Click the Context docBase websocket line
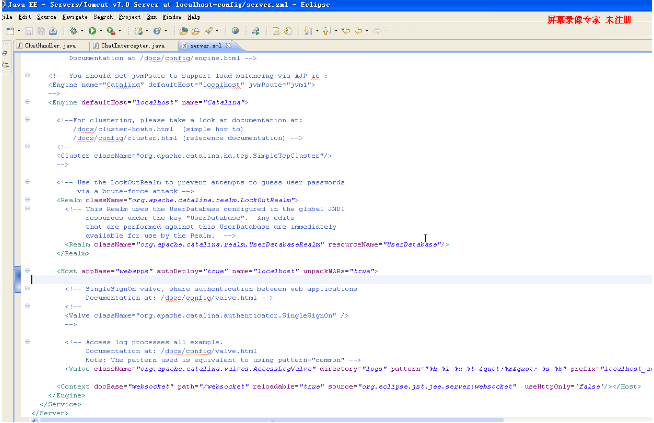Screen dimensions: 654x423 [349, 387]
